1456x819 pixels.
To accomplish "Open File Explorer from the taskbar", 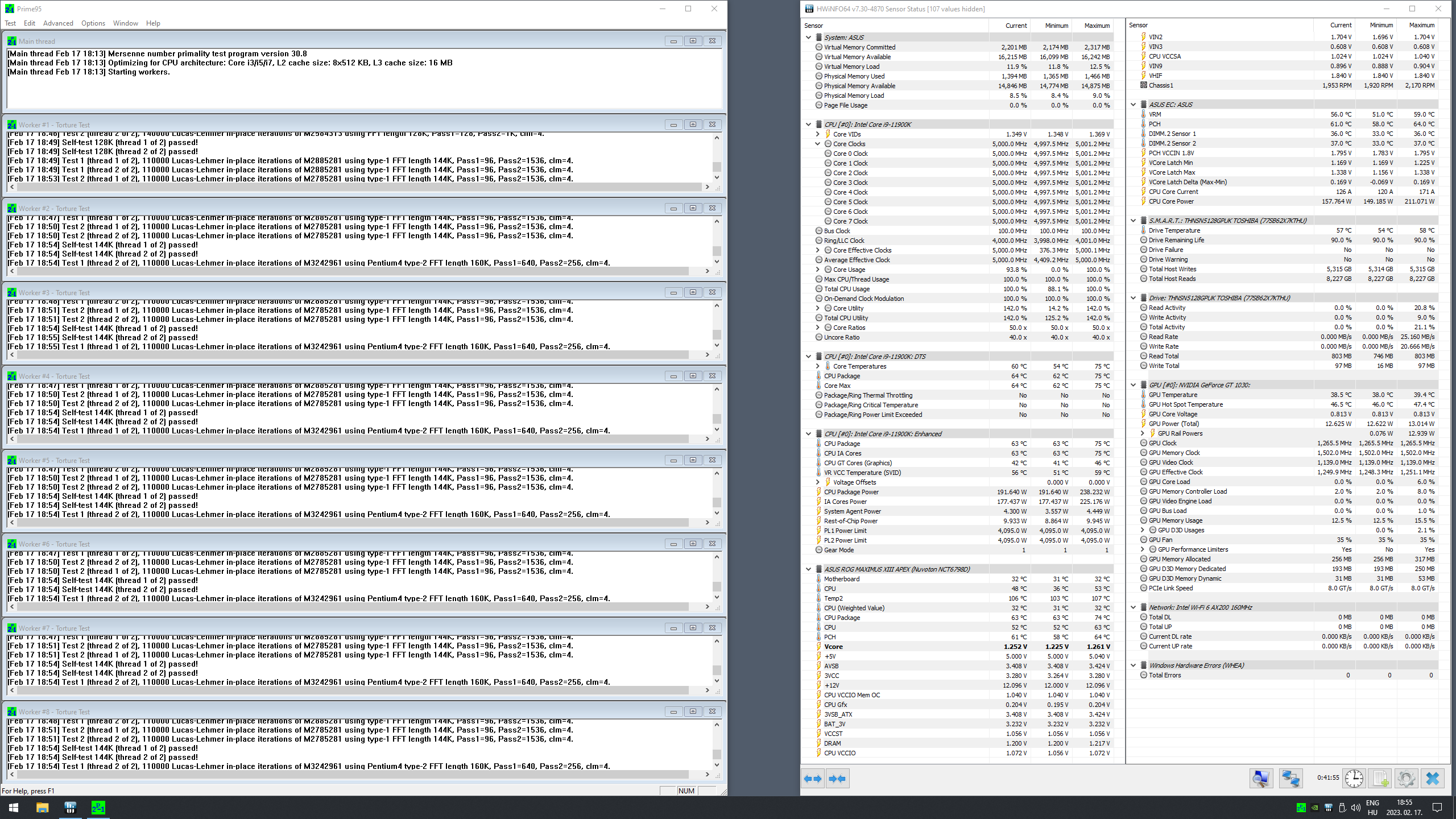I will [42, 808].
